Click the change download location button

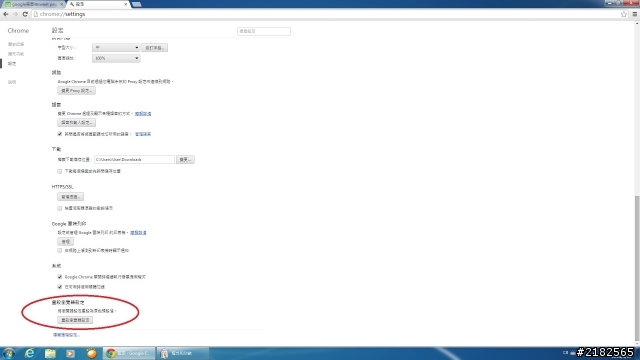pos(185,160)
